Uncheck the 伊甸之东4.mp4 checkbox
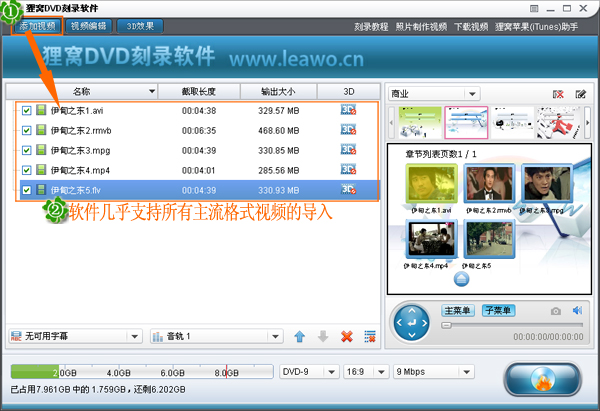Image resolution: width=600 pixels, height=411 pixels. pyautogui.click(x=26, y=170)
